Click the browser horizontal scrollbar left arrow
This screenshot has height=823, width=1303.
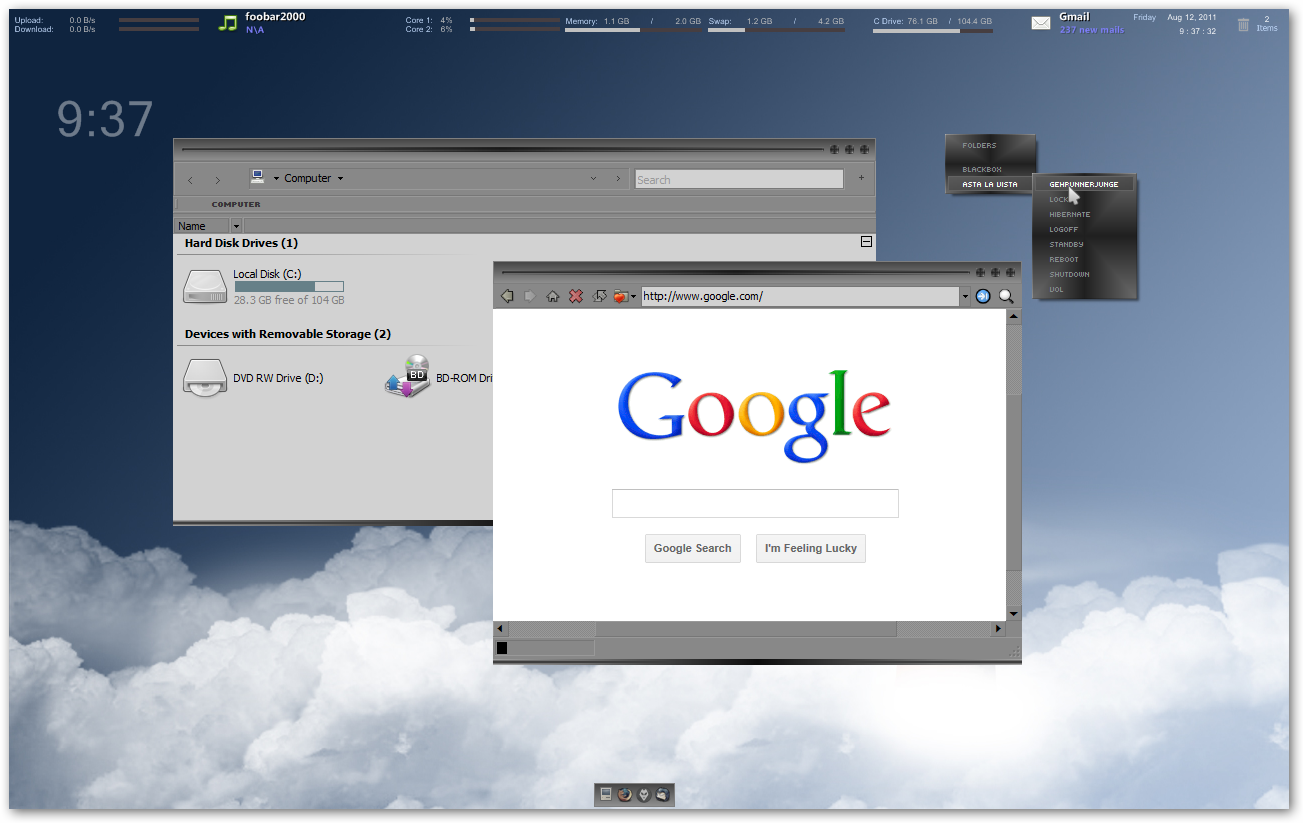(501, 629)
